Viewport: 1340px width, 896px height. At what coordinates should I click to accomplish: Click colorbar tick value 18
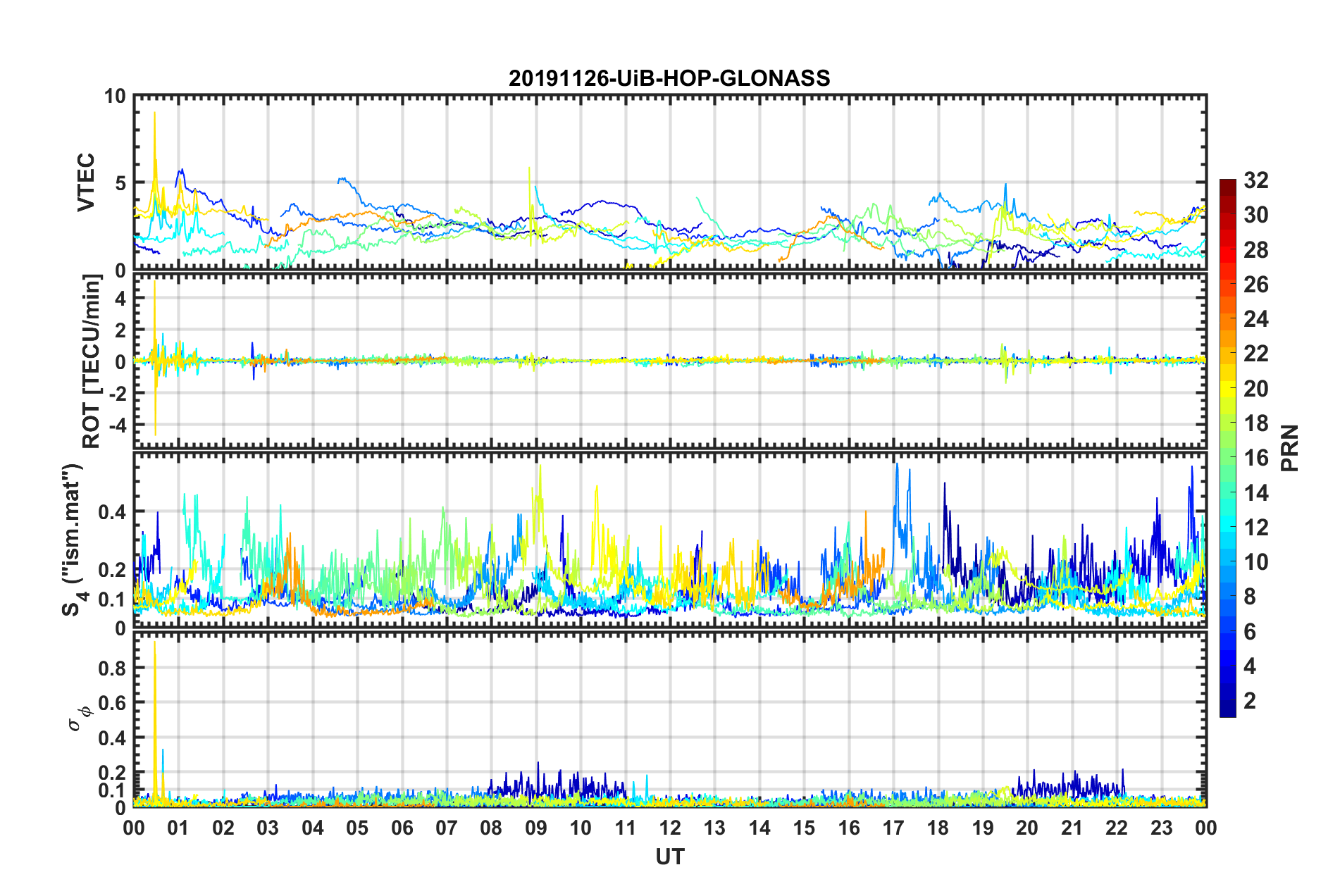coord(1255,423)
